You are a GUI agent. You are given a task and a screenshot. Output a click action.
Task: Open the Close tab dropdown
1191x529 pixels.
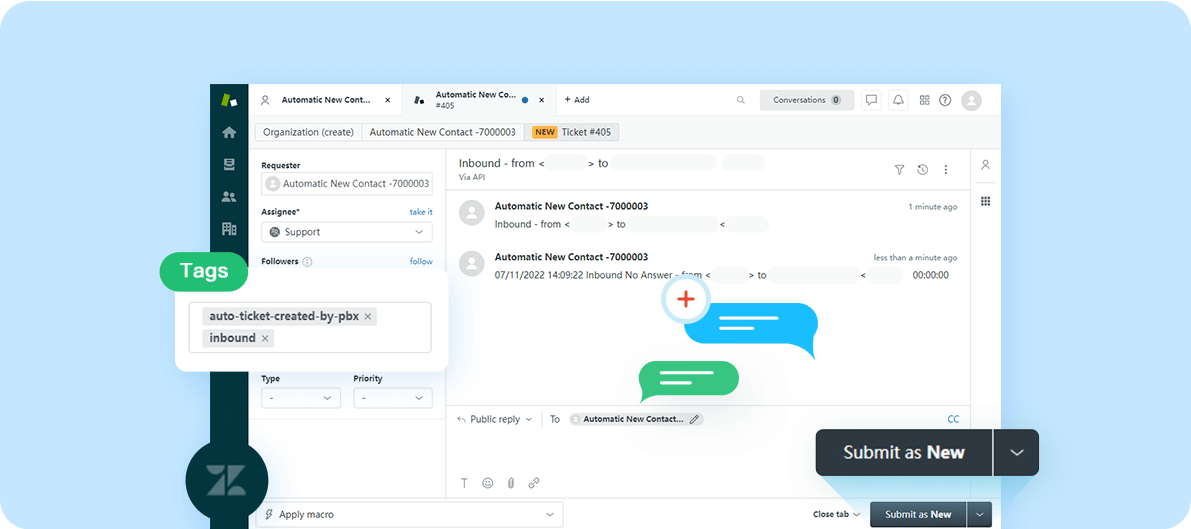[836, 515]
